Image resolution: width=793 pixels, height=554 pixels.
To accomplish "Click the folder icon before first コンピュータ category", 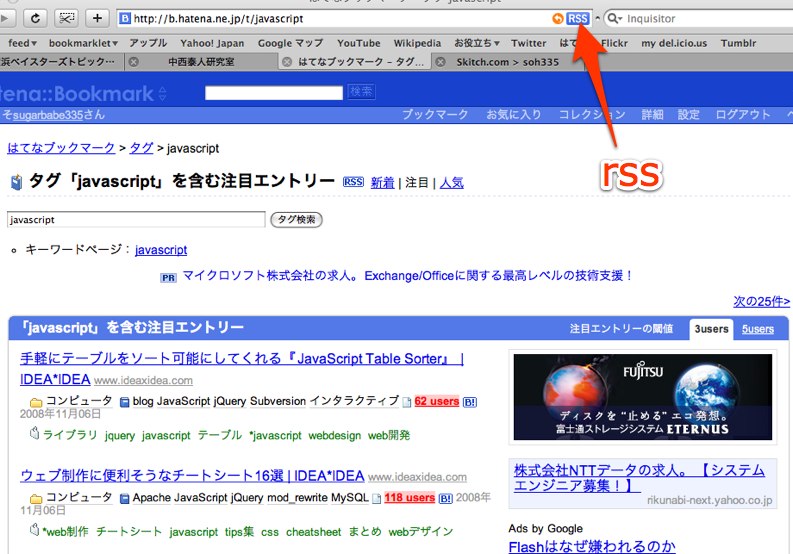I will click(36, 402).
